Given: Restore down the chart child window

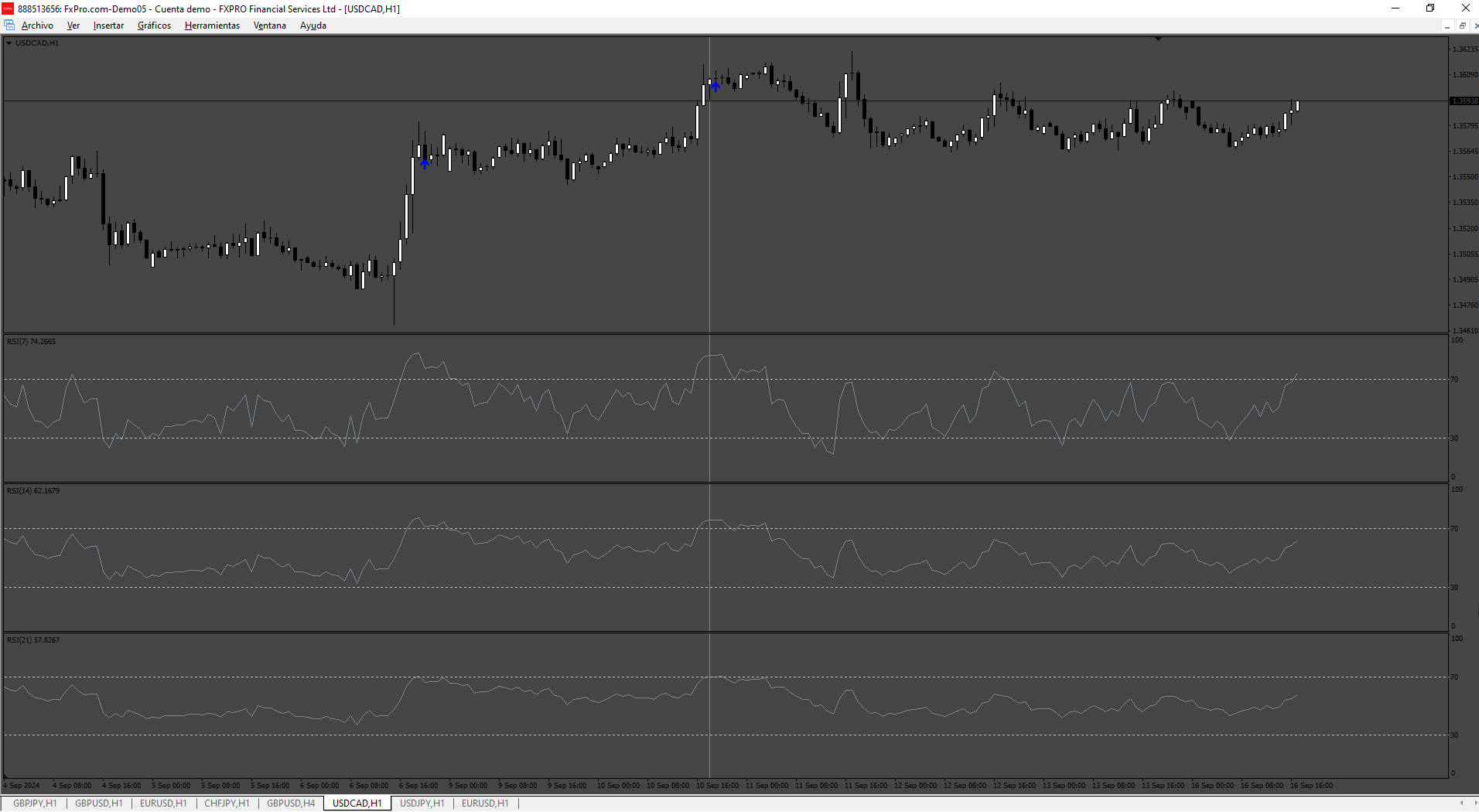Looking at the screenshot, I should [x=1462, y=26].
